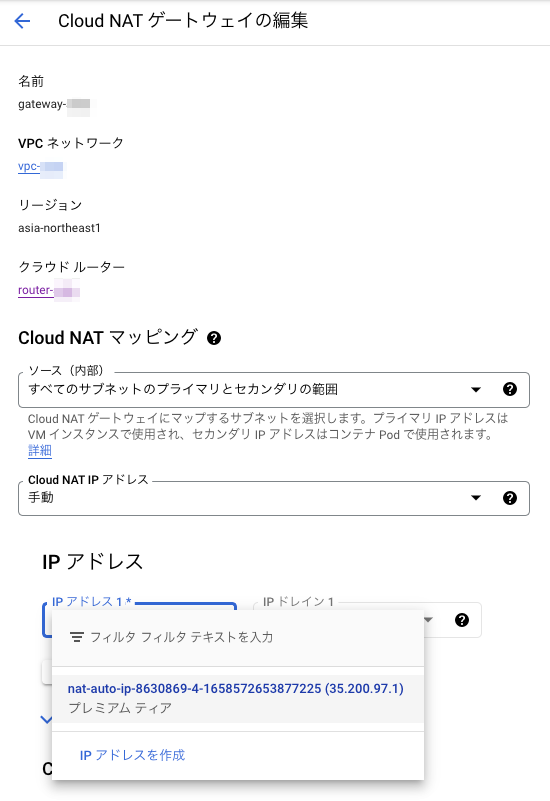Go back using the blue arrow icon
Screen dimensions: 550x801
22,21
